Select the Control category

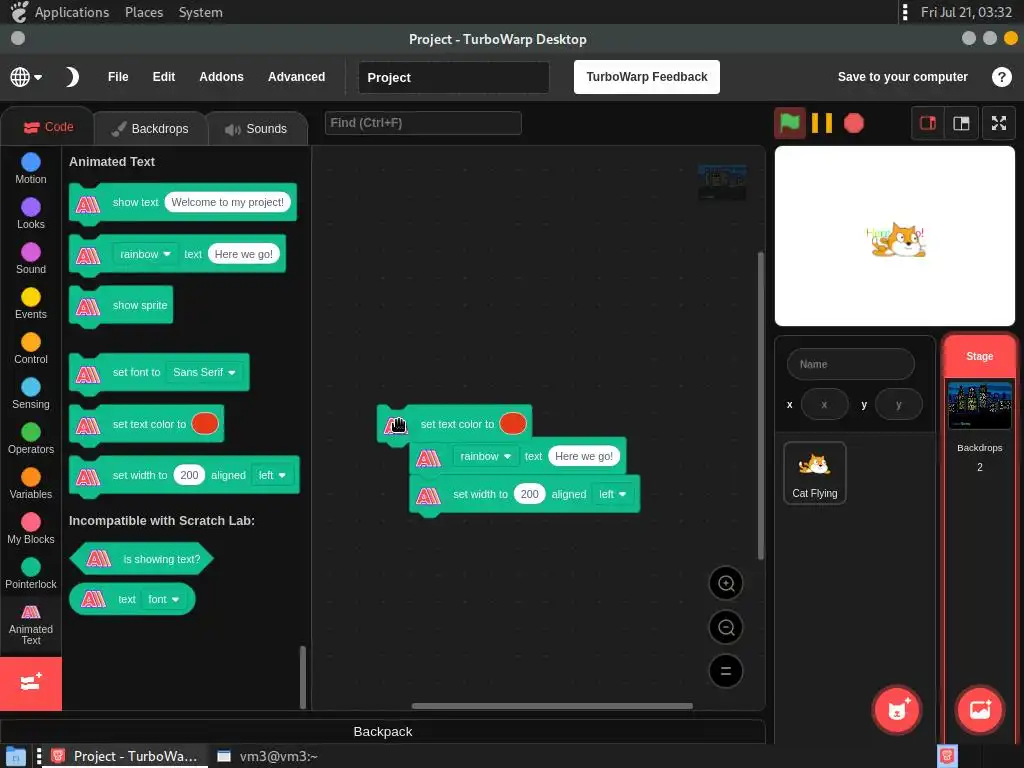coord(31,349)
